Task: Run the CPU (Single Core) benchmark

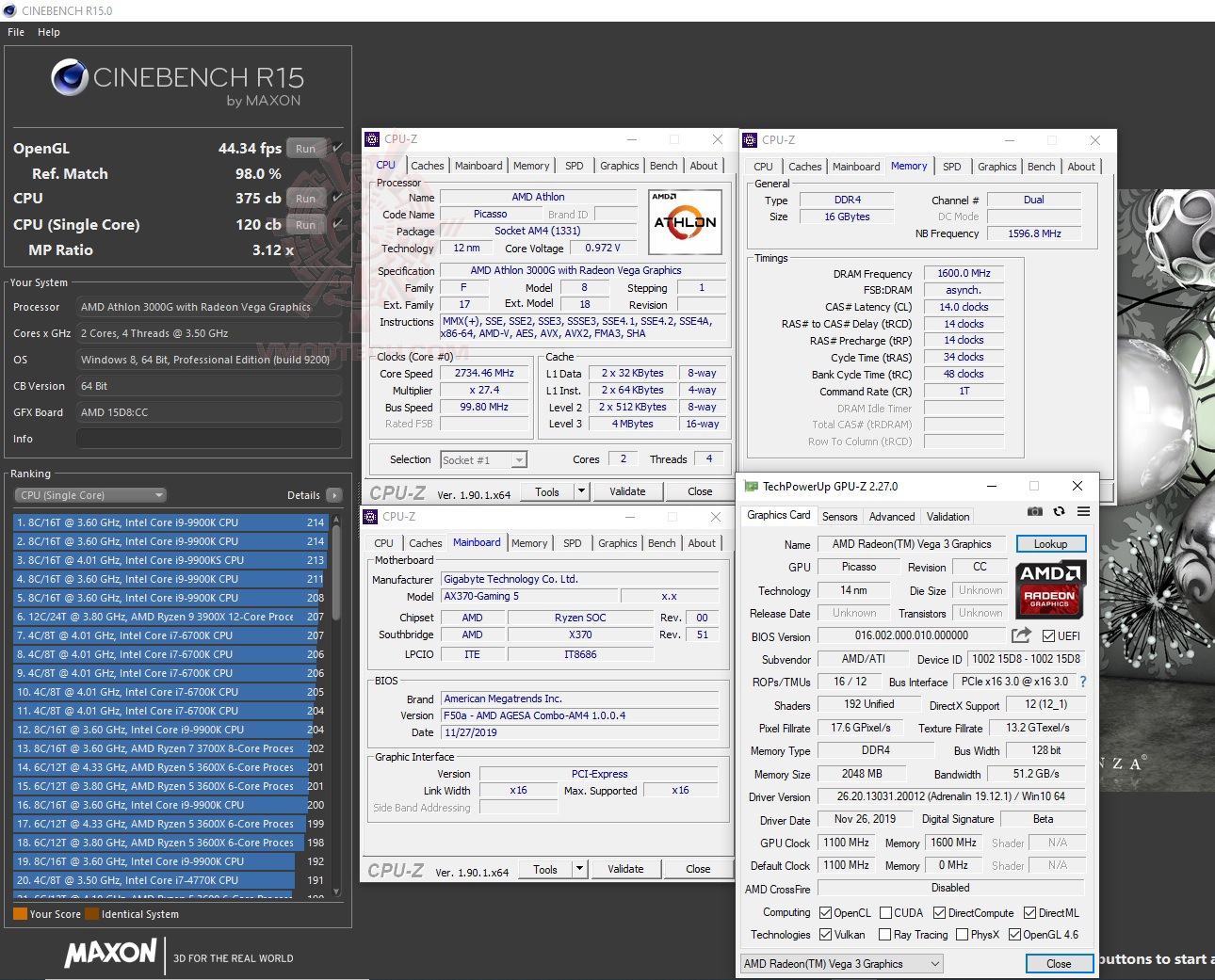Action: pyautogui.click(x=306, y=225)
